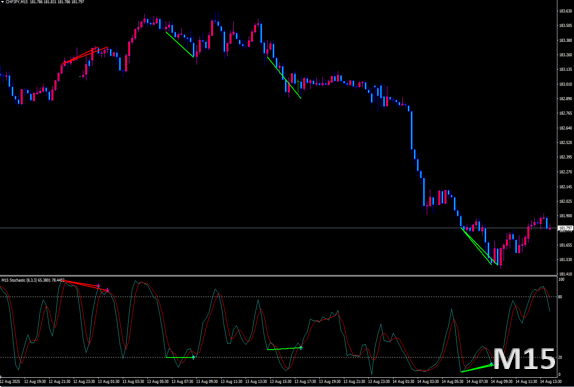Click the 13 Aug 05:30 time label
This screenshot has height=387, width=574.
[158, 381]
